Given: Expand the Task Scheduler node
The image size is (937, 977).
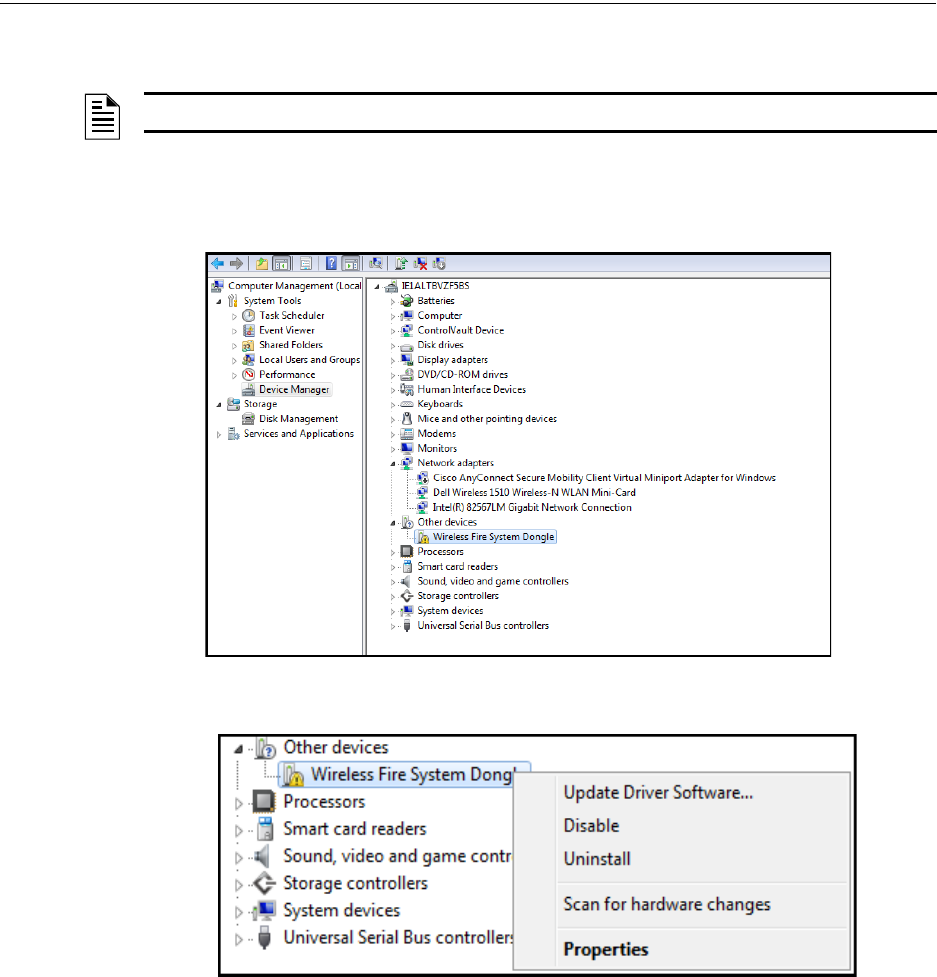Looking at the screenshot, I should (x=234, y=317).
